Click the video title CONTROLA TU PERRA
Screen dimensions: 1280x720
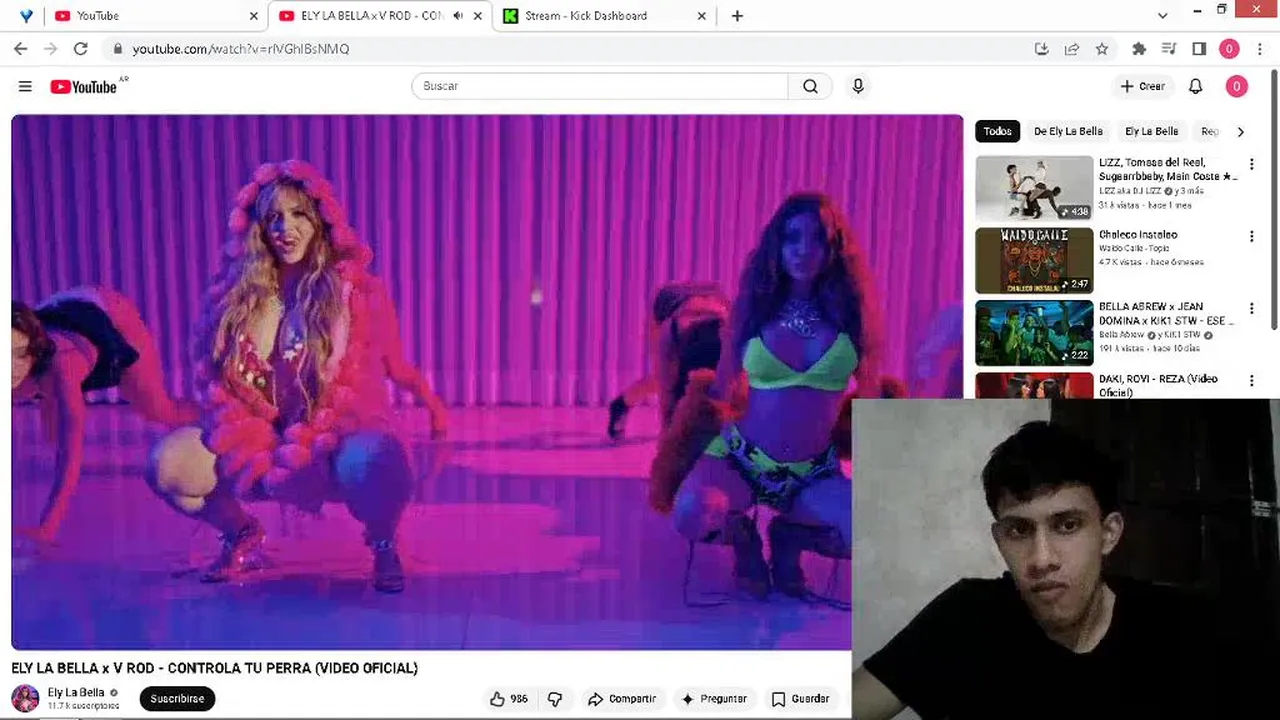click(x=214, y=668)
